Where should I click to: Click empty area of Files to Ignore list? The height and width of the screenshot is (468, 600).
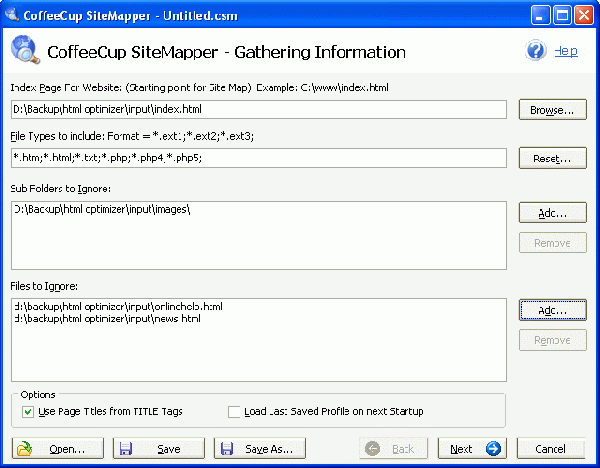259,354
